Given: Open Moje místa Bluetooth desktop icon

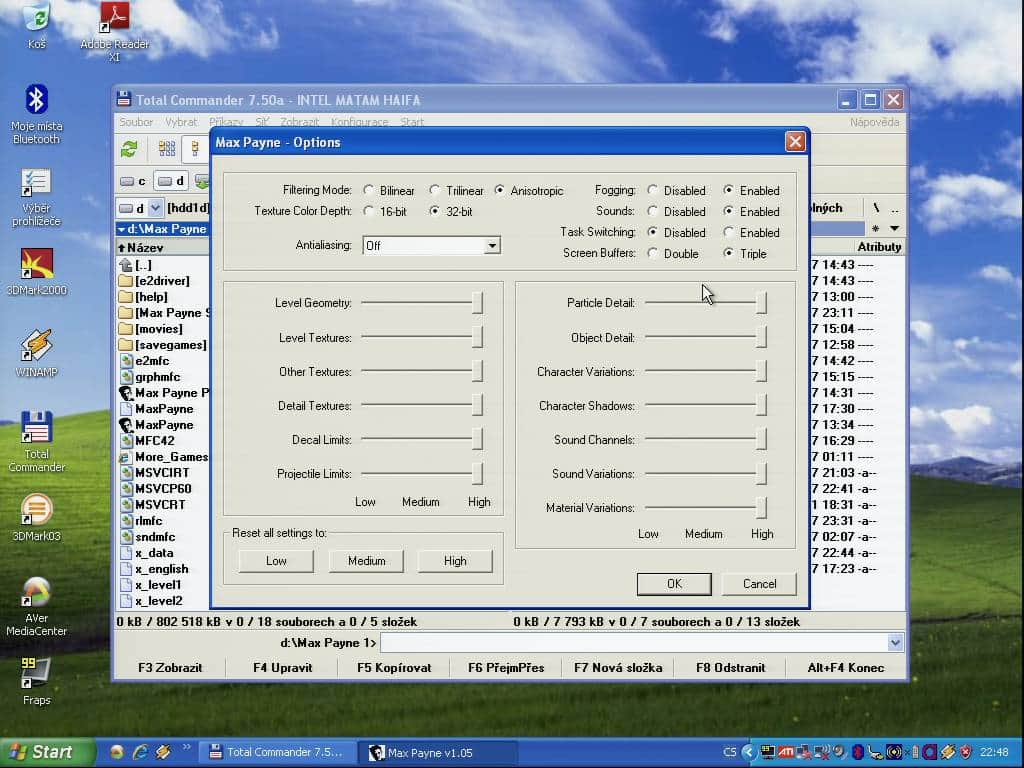Looking at the screenshot, I should (36, 114).
